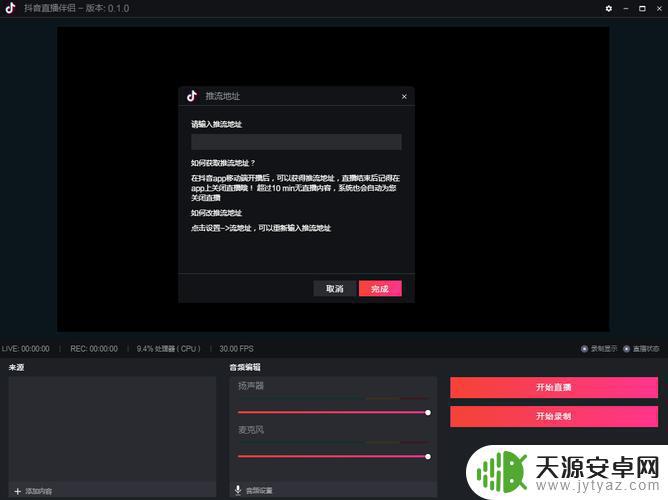Toggle the 直播状态 radio indicator
This screenshot has height=500, width=668.
(x=626, y=349)
